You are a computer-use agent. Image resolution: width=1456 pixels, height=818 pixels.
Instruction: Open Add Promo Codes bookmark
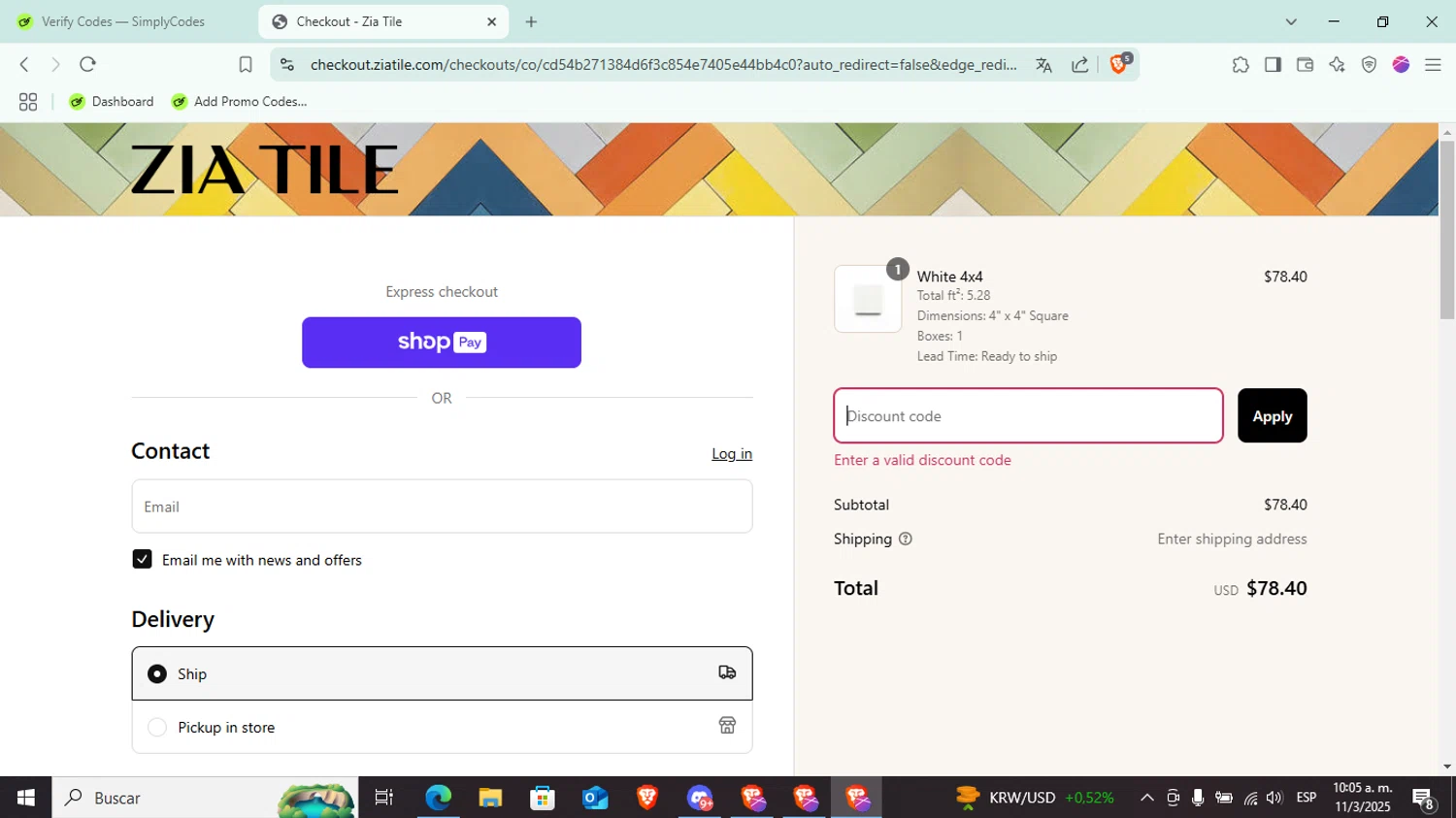click(239, 101)
